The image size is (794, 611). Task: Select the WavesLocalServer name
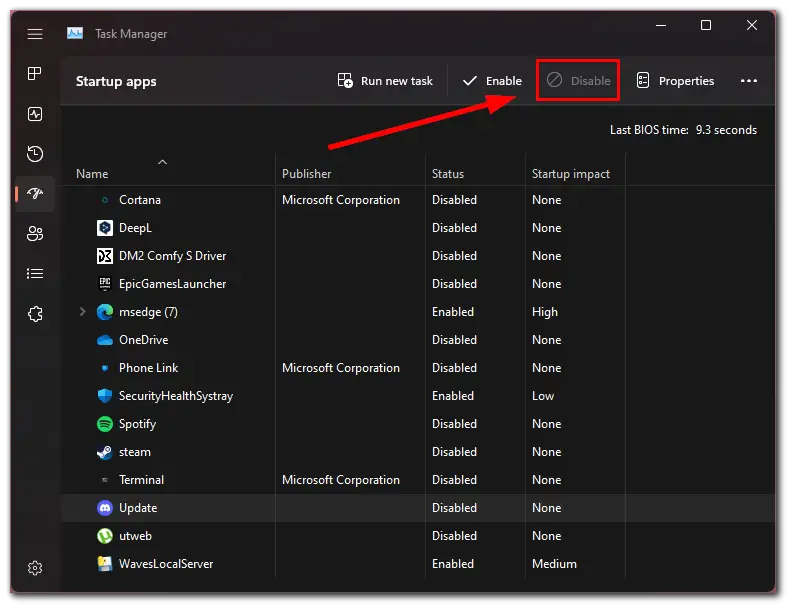coord(166,563)
